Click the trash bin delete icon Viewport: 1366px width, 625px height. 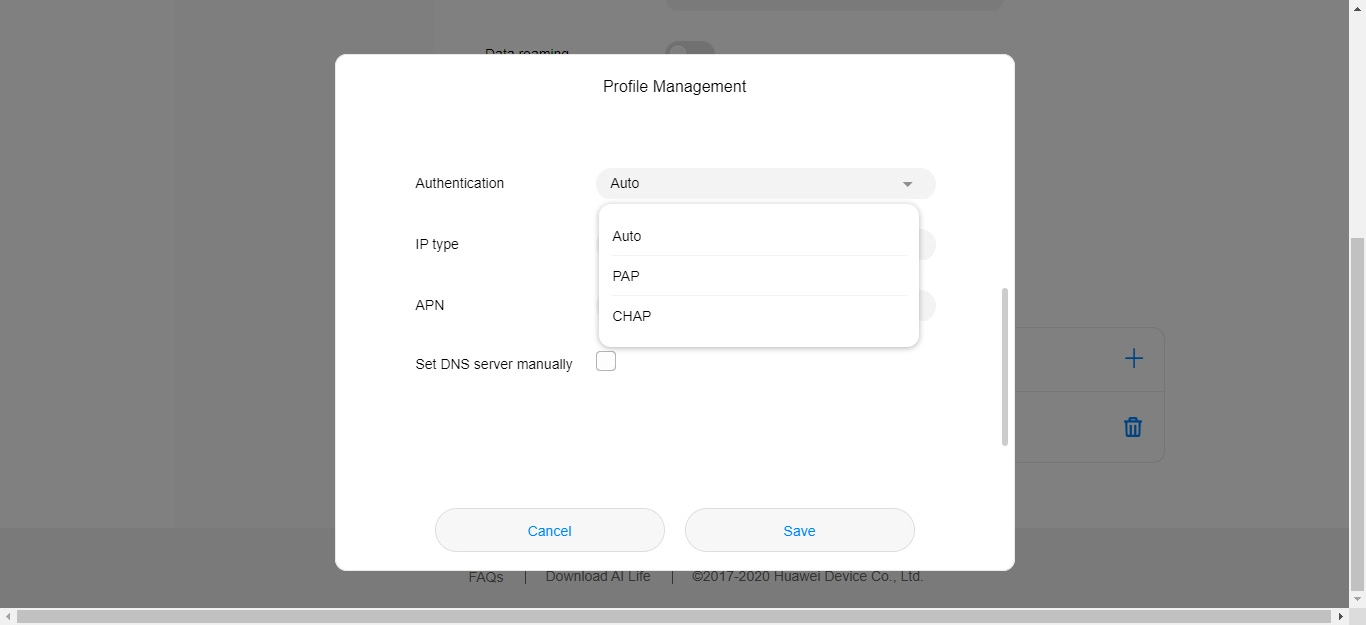[x=1133, y=427]
